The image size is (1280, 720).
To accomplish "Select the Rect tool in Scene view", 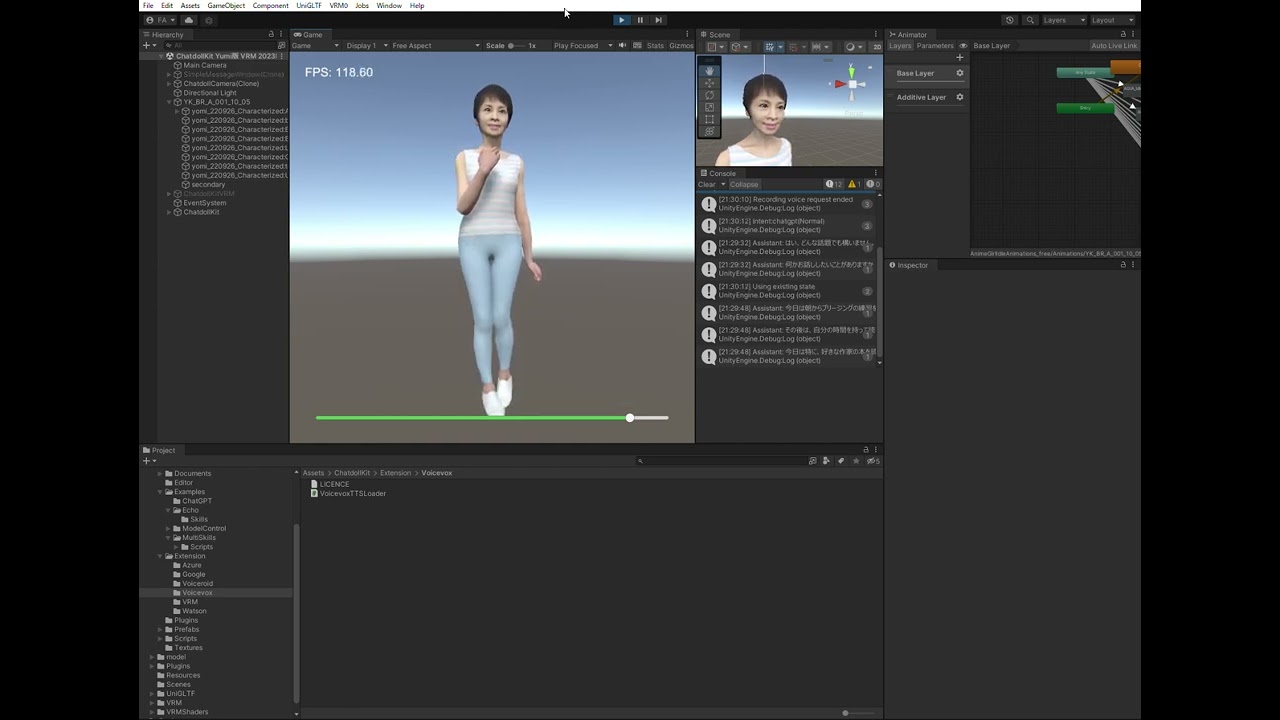I will coord(710,119).
